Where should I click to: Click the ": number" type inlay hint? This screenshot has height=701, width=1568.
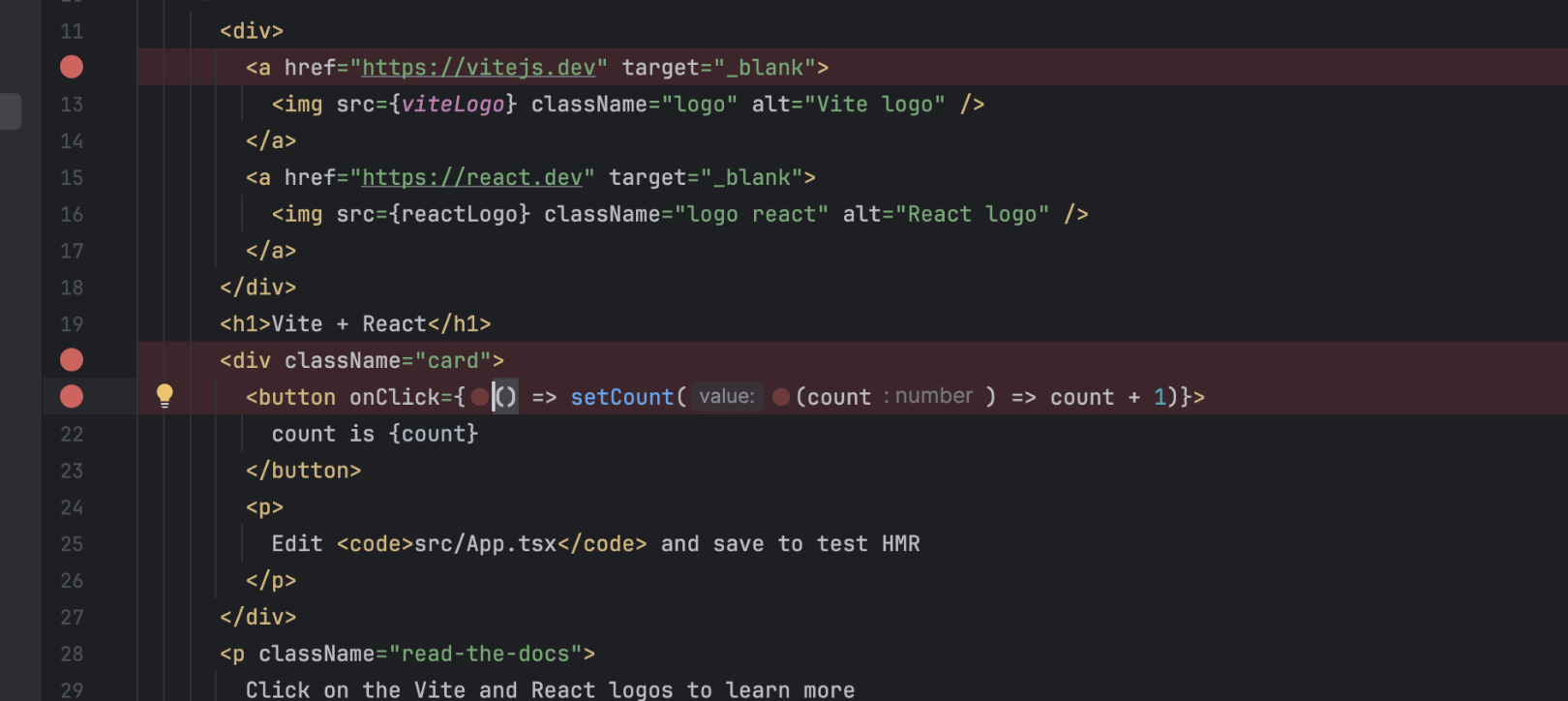(x=928, y=396)
